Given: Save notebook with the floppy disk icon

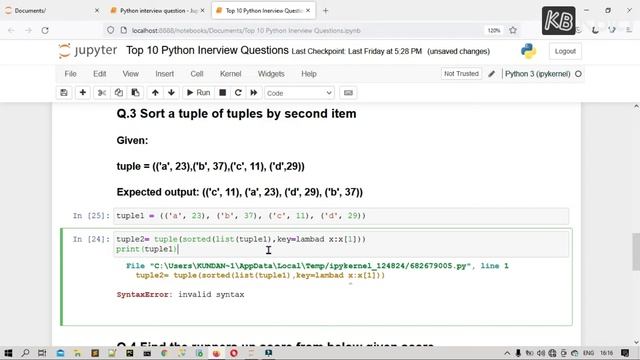Looking at the screenshot, I should pyautogui.click(x=64, y=93).
